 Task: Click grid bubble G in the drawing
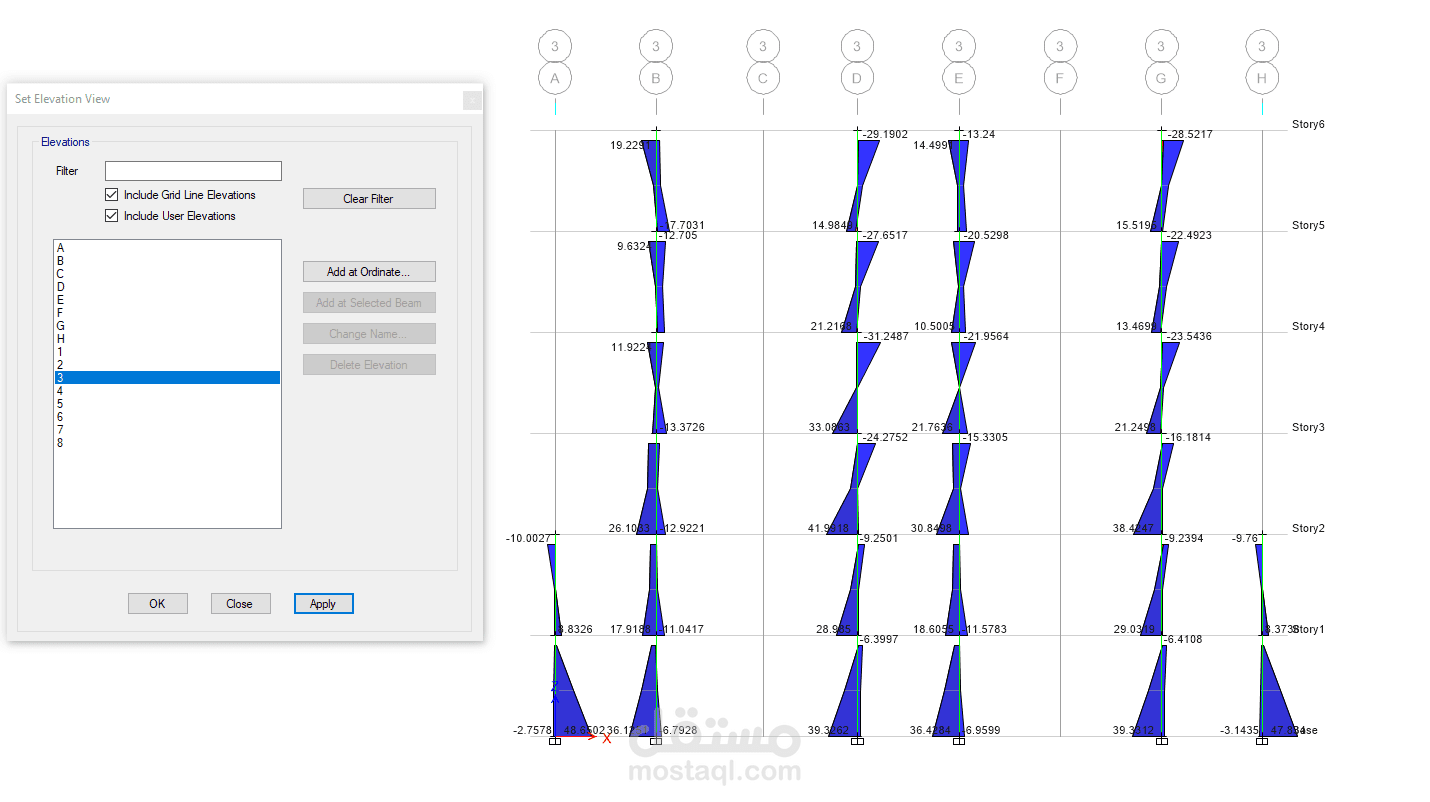tap(1161, 78)
